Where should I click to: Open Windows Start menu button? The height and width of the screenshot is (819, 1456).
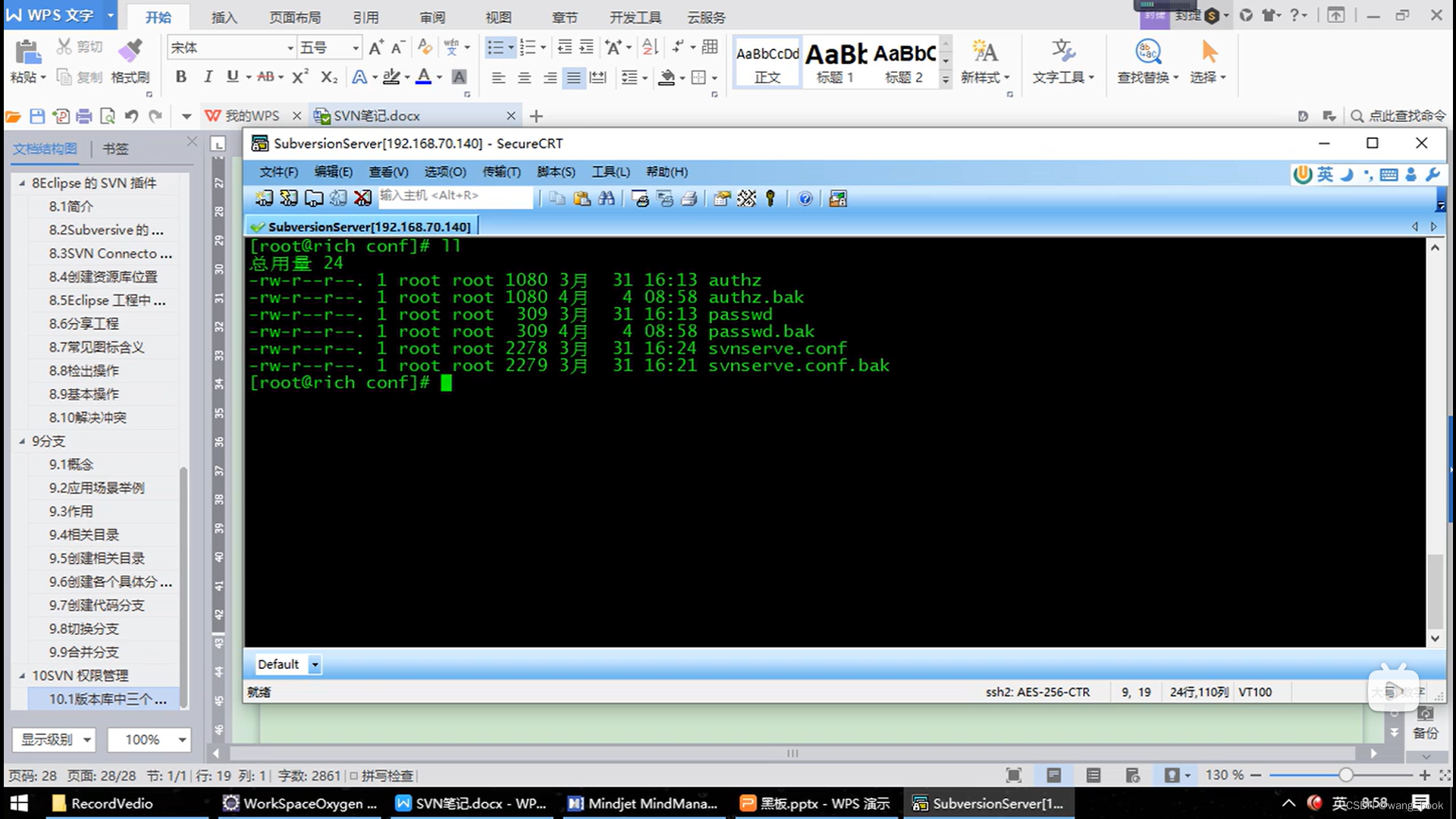coord(19,803)
